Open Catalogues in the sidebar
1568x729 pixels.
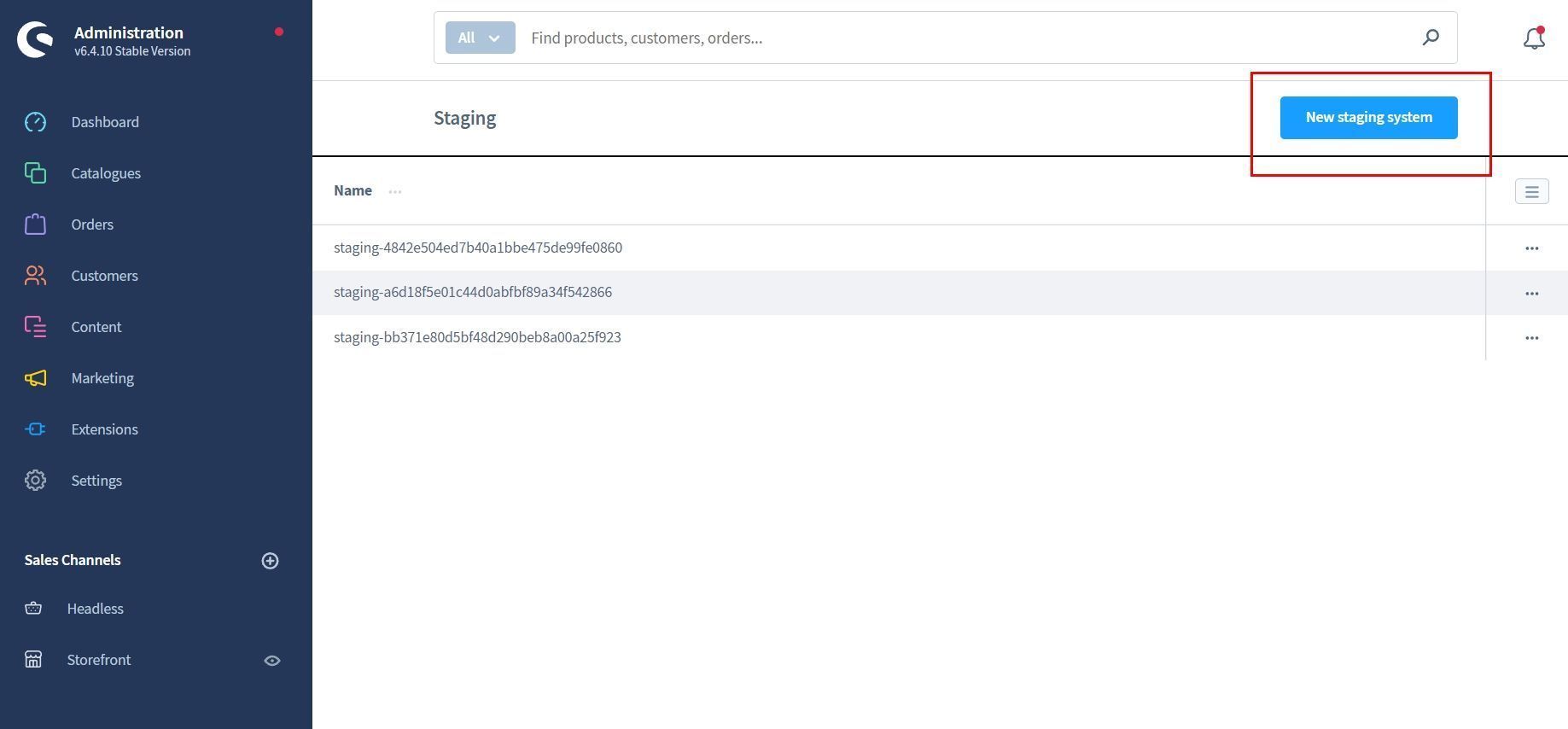[x=106, y=173]
